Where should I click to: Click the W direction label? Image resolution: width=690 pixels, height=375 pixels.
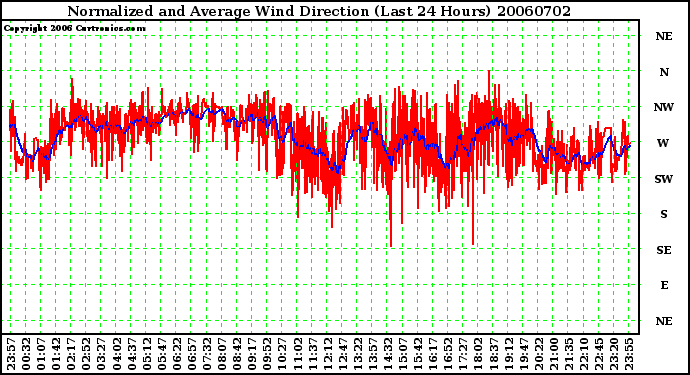pyautogui.click(x=663, y=143)
